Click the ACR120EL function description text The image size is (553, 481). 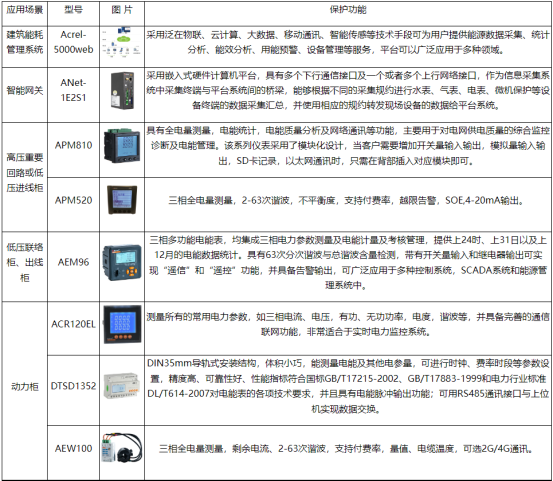point(348,324)
